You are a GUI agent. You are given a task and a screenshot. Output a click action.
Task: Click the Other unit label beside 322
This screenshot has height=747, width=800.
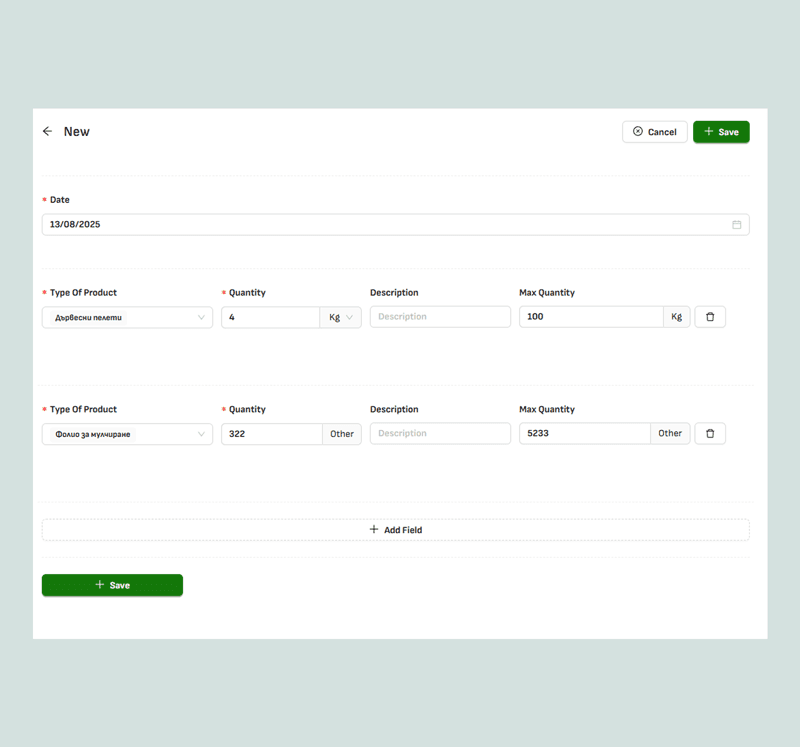click(342, 434)
